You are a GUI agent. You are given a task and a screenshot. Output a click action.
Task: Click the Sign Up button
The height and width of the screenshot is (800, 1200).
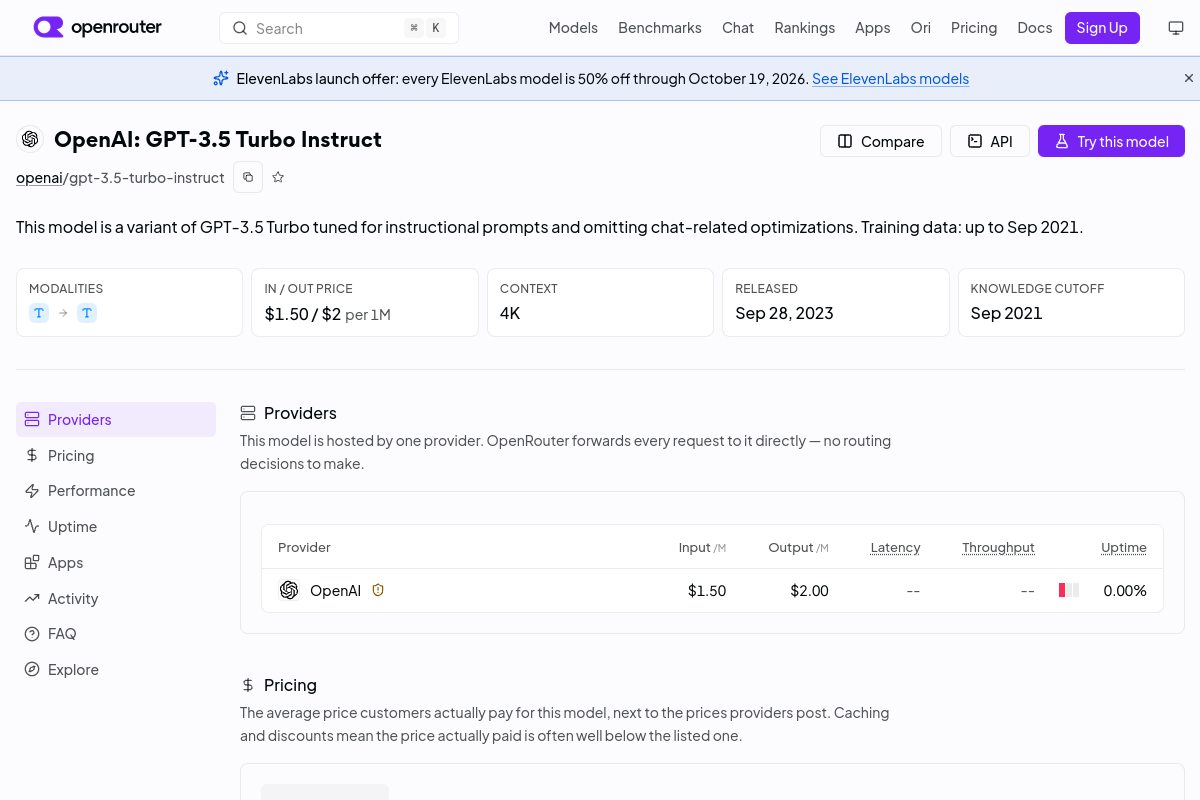click(1102, 28)
